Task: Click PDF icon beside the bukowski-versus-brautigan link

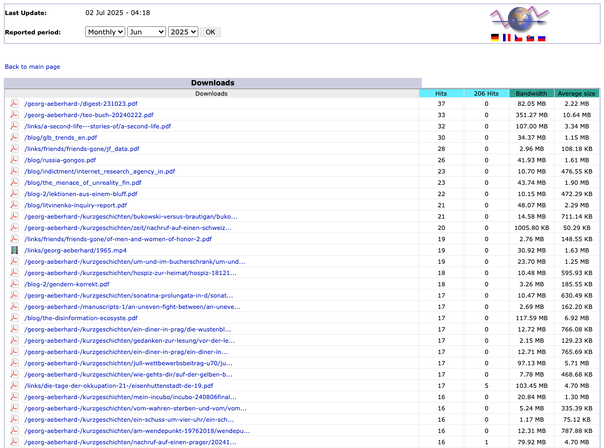Action: point(14,216)
